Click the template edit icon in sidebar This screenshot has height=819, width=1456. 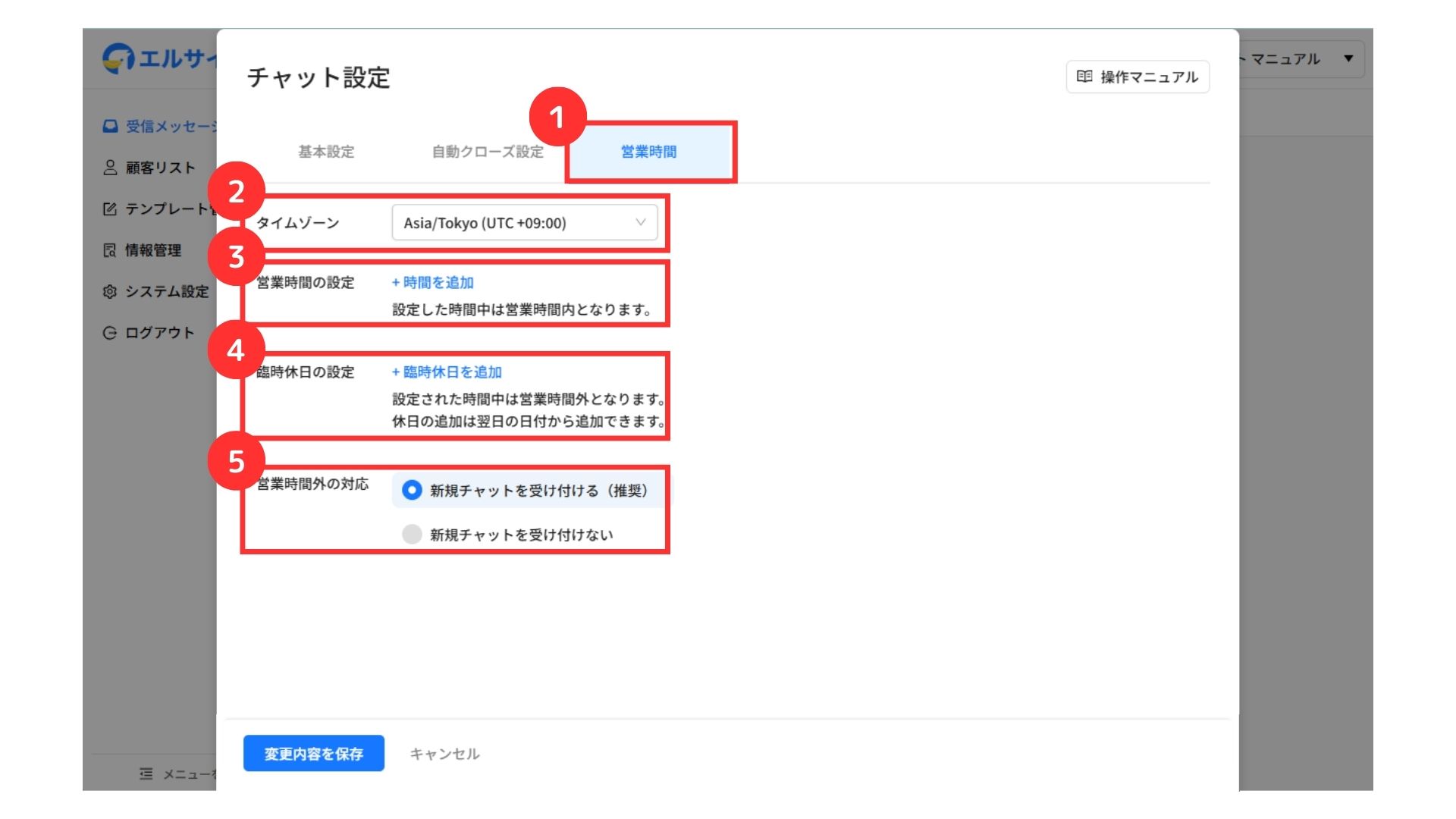coord(110,209)
